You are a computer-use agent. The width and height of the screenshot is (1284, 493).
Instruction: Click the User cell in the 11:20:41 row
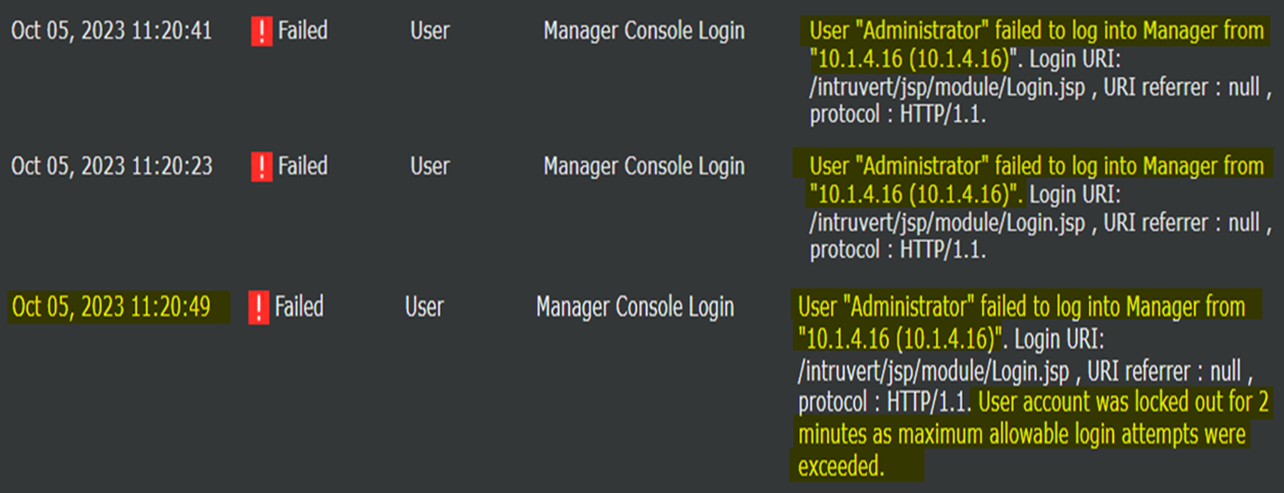click(429, 31)
